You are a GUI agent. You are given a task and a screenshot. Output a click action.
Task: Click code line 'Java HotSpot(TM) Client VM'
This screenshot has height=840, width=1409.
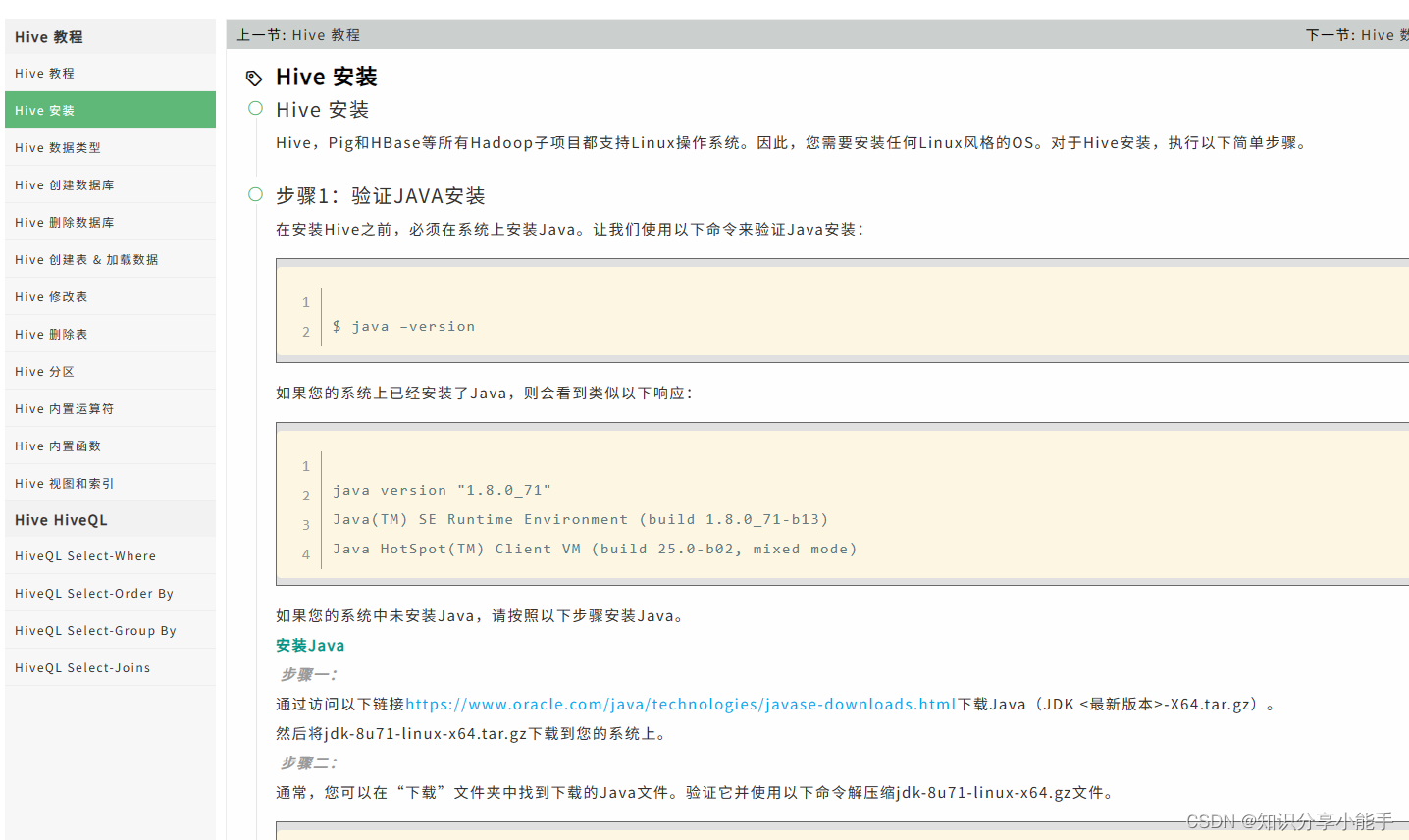(x=595, y=549)
